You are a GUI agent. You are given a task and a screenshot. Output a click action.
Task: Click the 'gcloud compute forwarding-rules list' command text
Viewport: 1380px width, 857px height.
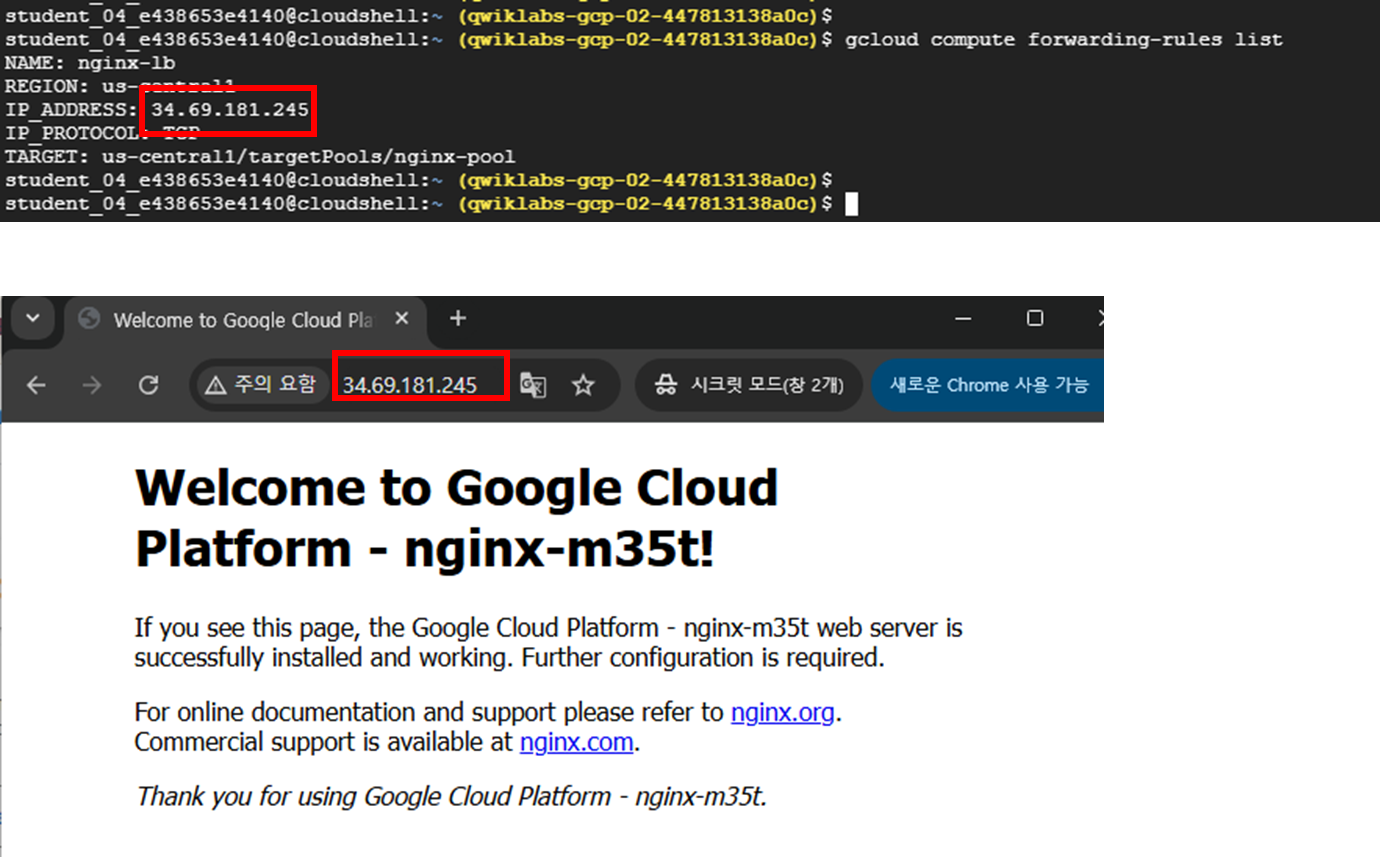point(1063,40)
